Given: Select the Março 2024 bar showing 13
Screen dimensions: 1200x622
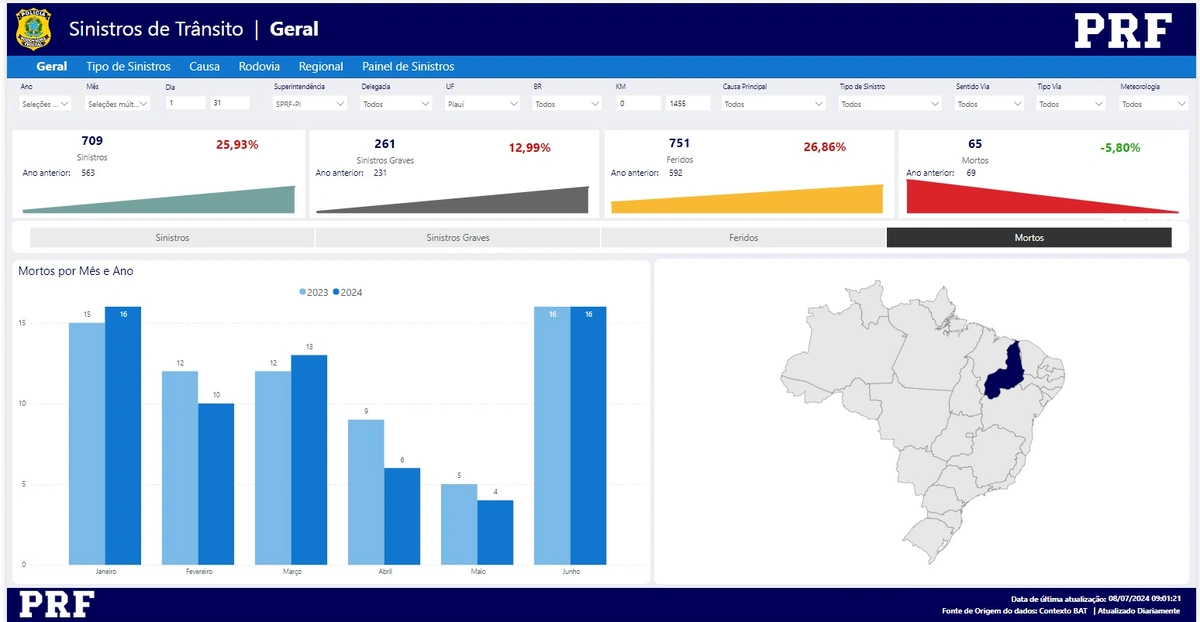Looking at the screenshot, I should (x=309, y=460).
